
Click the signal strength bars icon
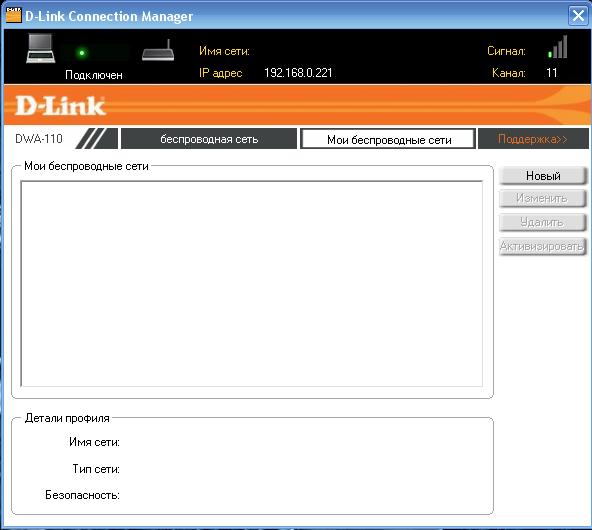(x=558, y=47)
